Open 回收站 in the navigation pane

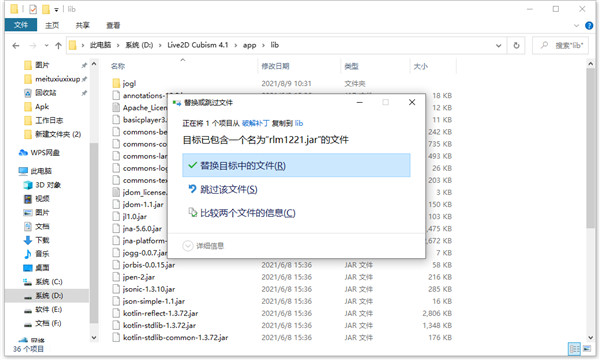pyautogui.click(x=46, y=93)
